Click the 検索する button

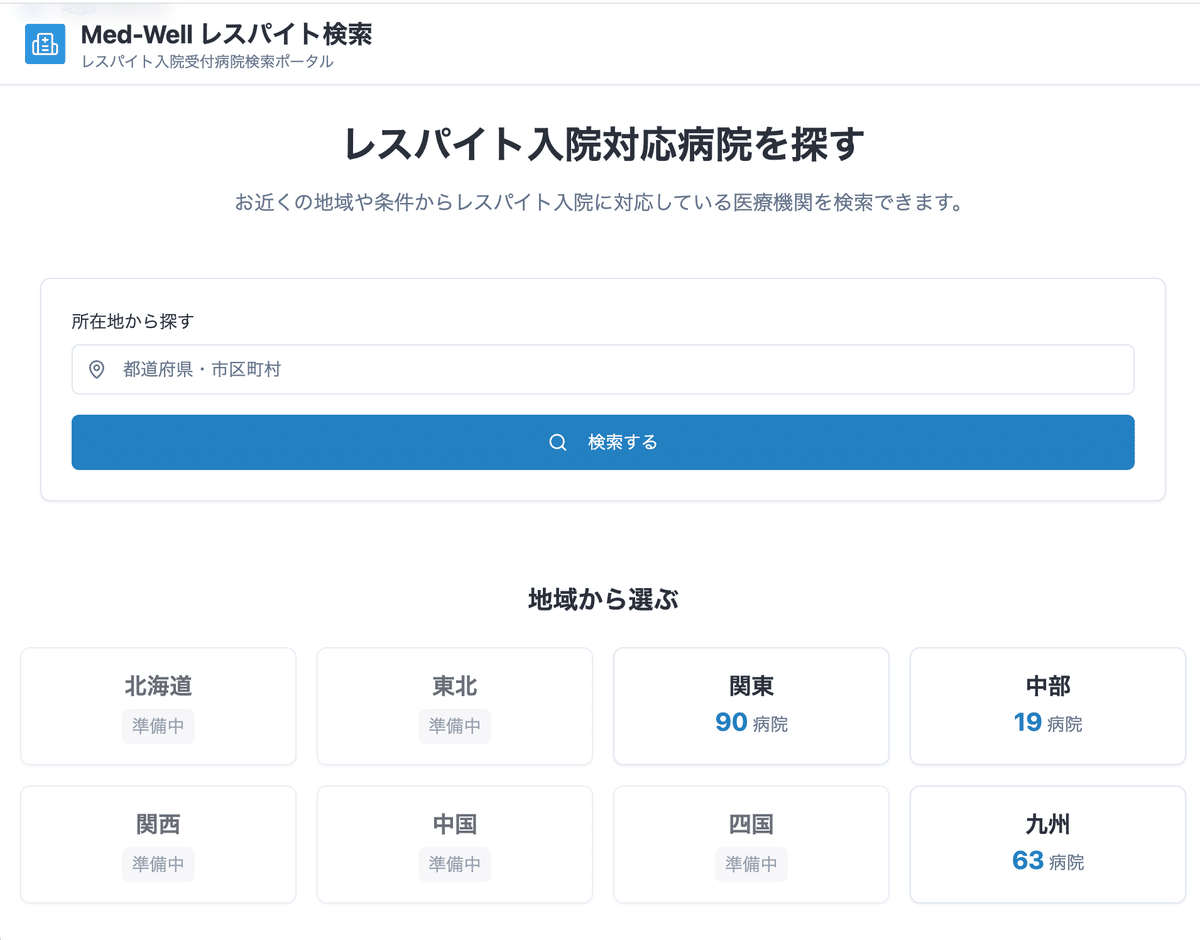click(603, 442)
